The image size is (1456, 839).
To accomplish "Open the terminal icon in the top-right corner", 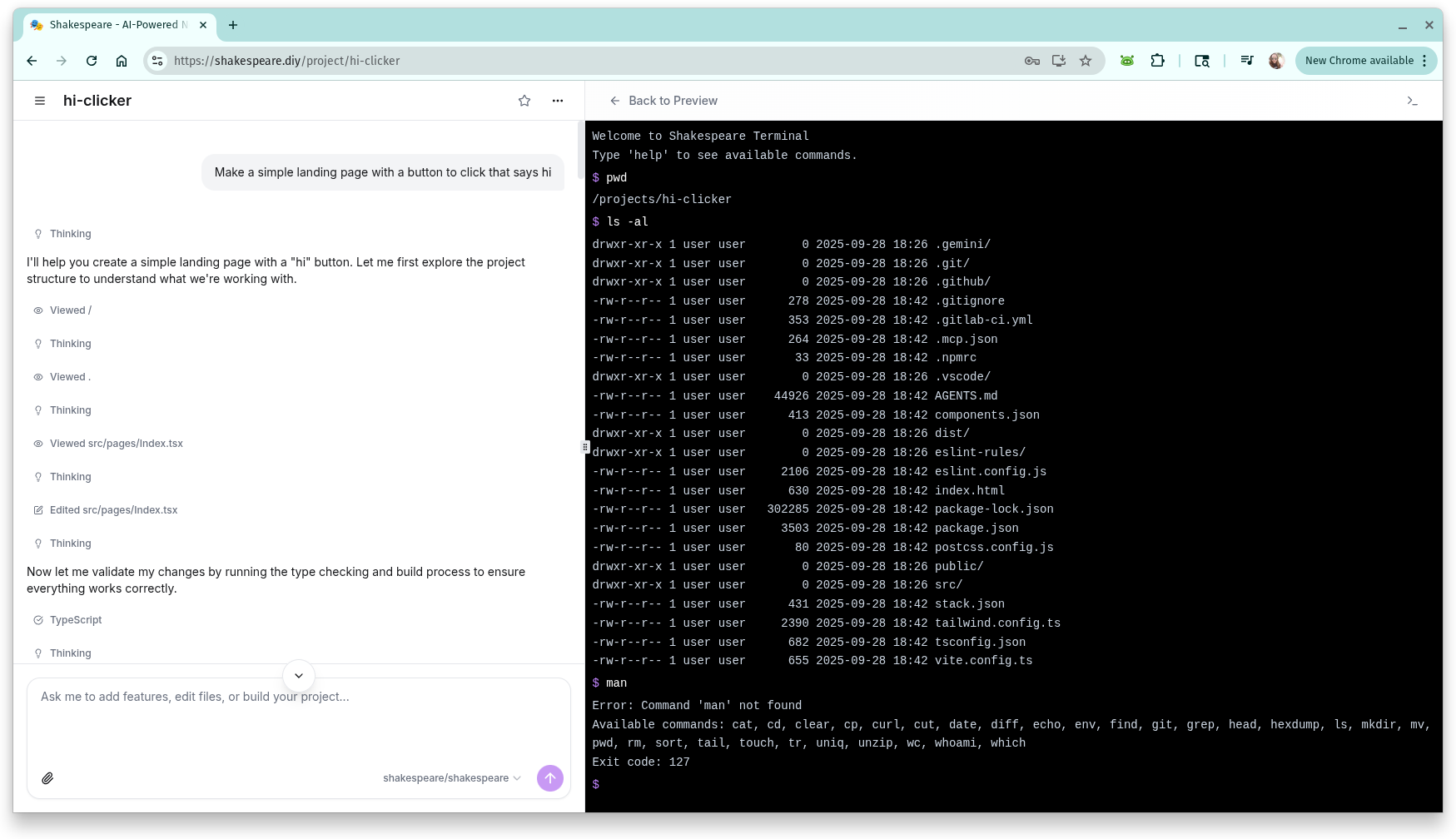I will point(1413,100).
